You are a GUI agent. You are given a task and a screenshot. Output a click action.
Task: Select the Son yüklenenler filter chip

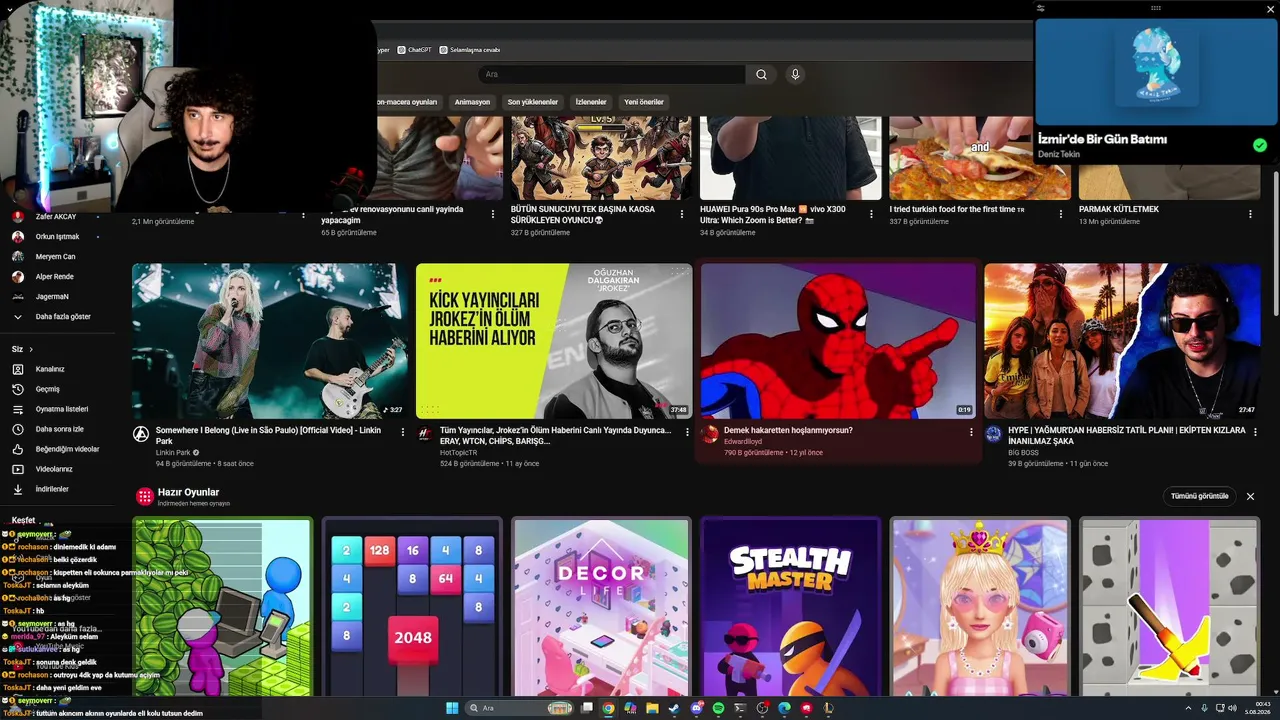click(533, 102)
